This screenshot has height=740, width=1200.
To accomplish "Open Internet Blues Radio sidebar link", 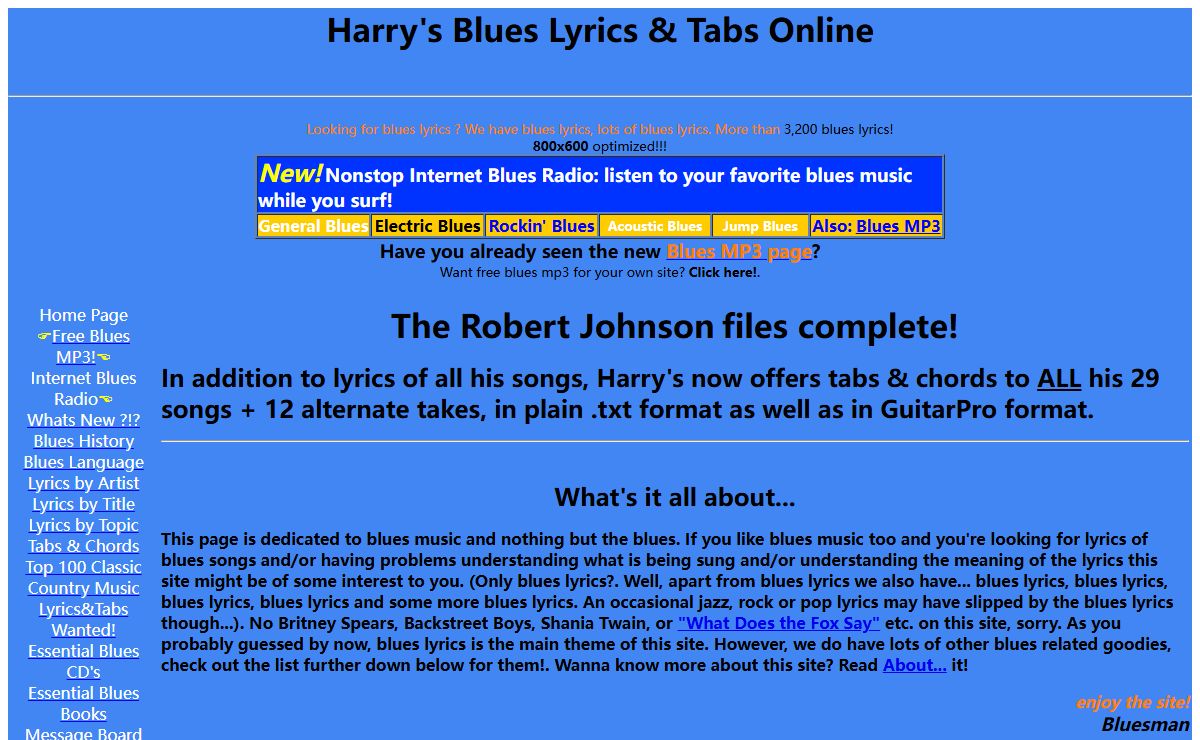I will 83,388.
